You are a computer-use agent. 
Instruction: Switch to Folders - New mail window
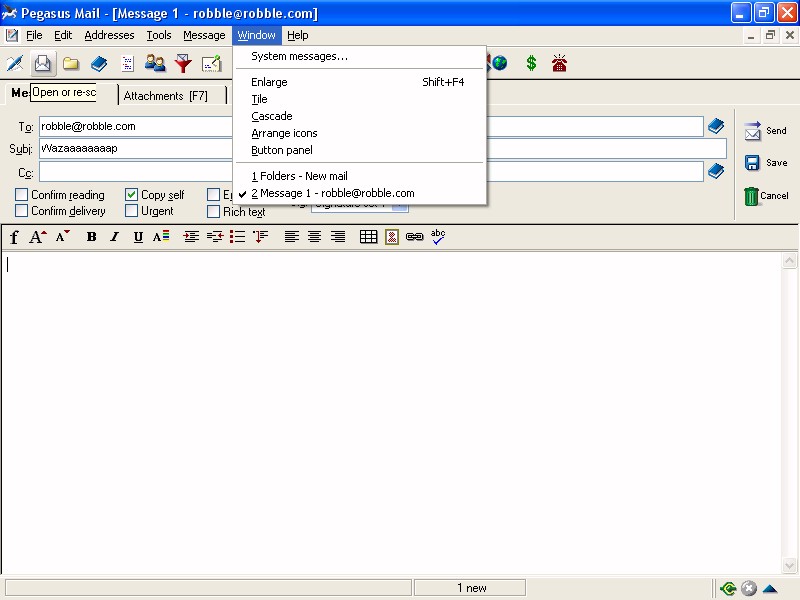click(x=359, y=176)
